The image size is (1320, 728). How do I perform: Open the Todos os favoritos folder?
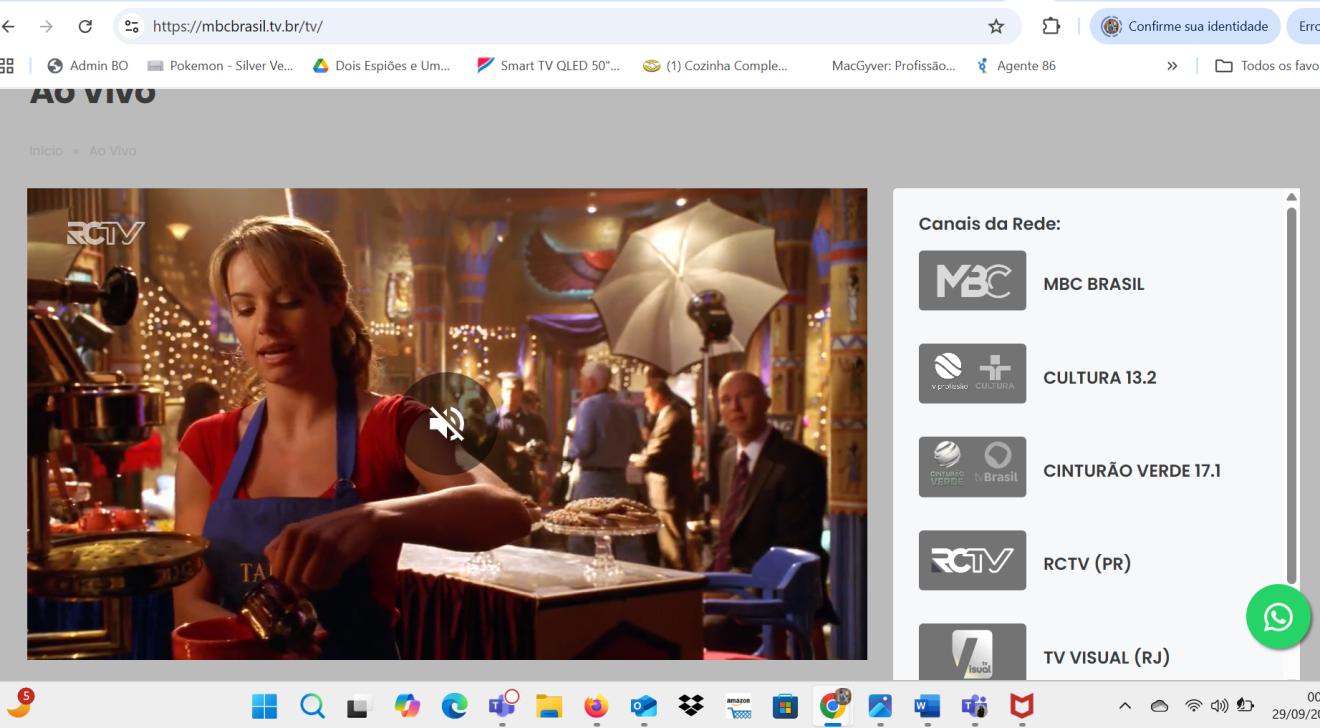[1267, 66]
